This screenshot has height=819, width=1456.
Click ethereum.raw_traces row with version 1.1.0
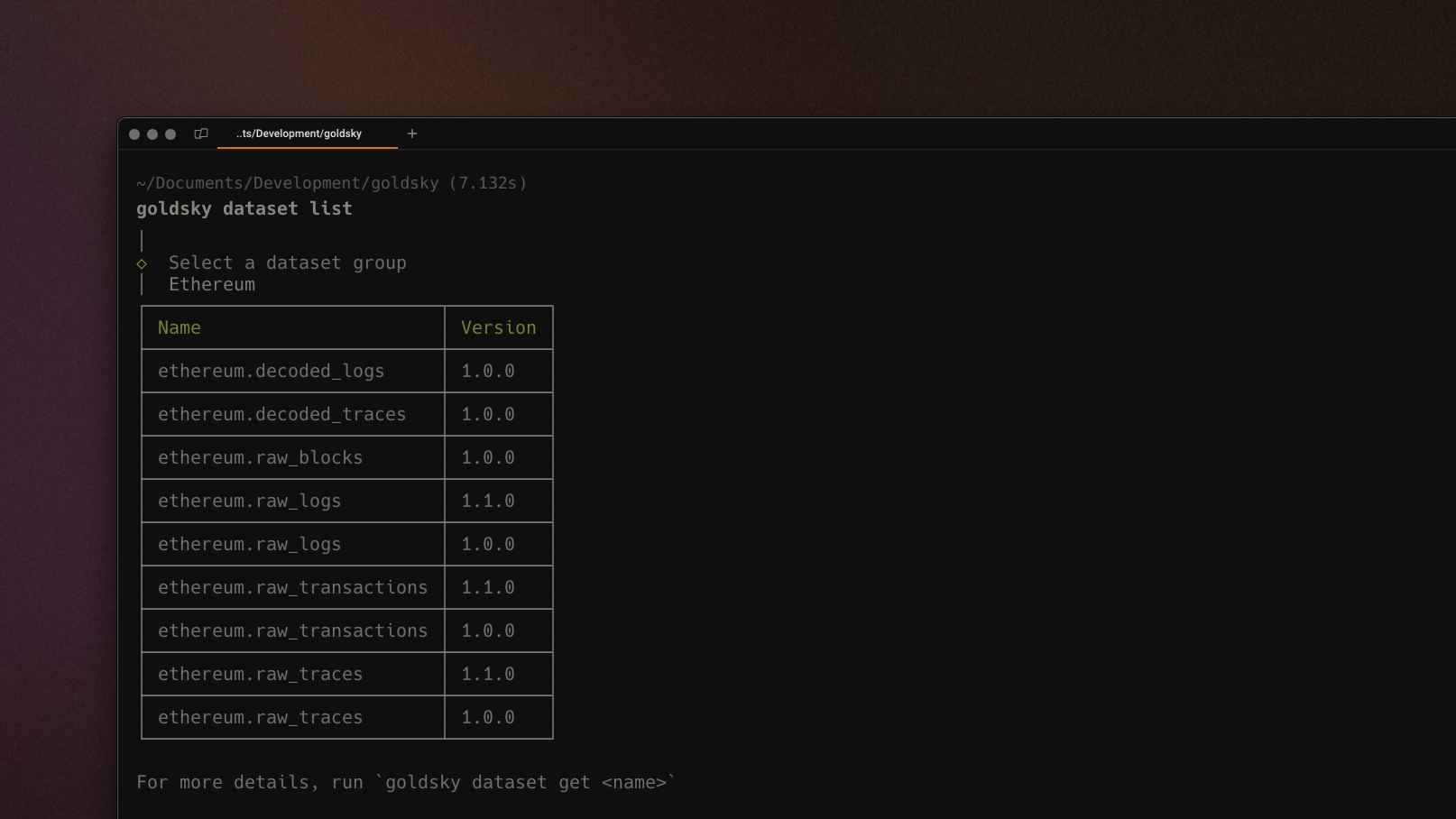tap(347, 674)
